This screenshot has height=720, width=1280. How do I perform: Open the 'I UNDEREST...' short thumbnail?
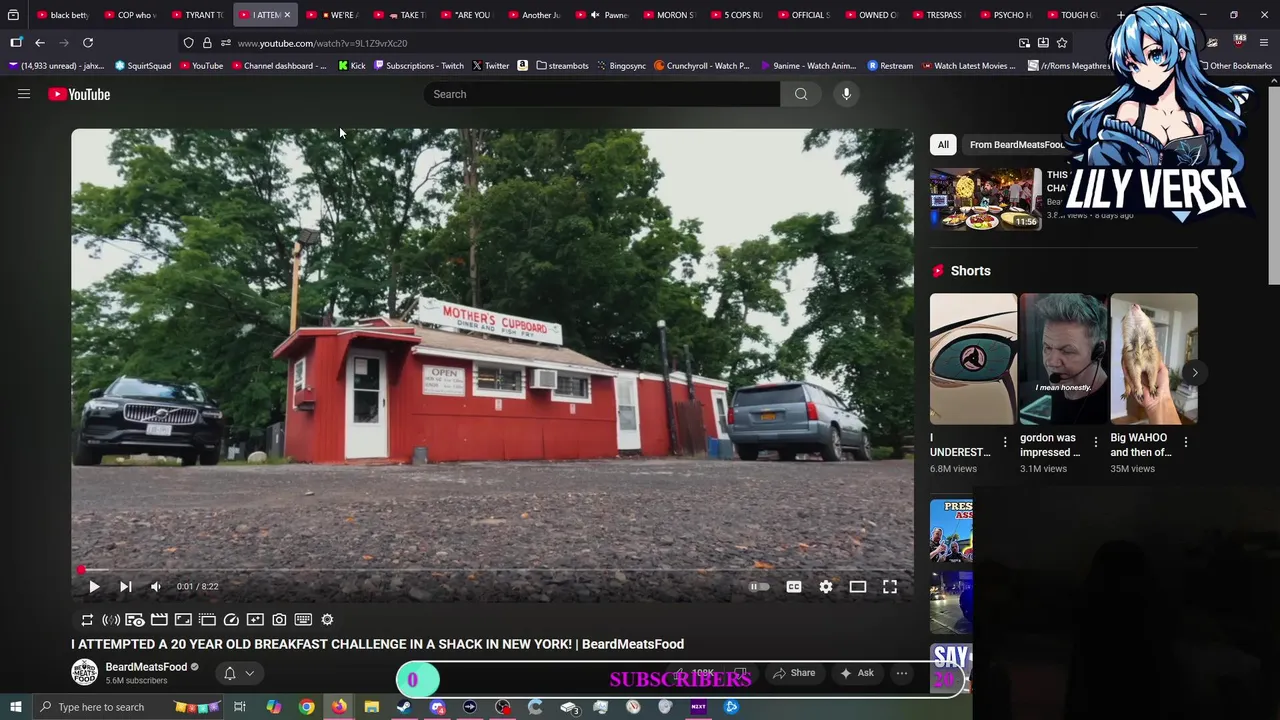tap(973, 359)
